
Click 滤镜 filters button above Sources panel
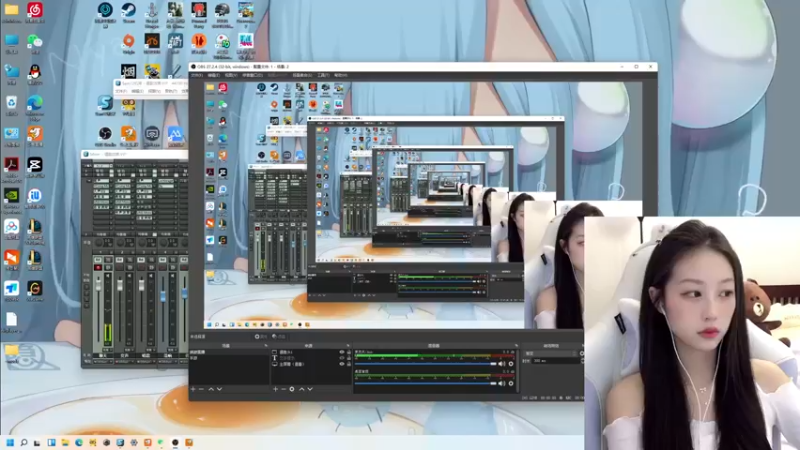click(x=279, y=337)
